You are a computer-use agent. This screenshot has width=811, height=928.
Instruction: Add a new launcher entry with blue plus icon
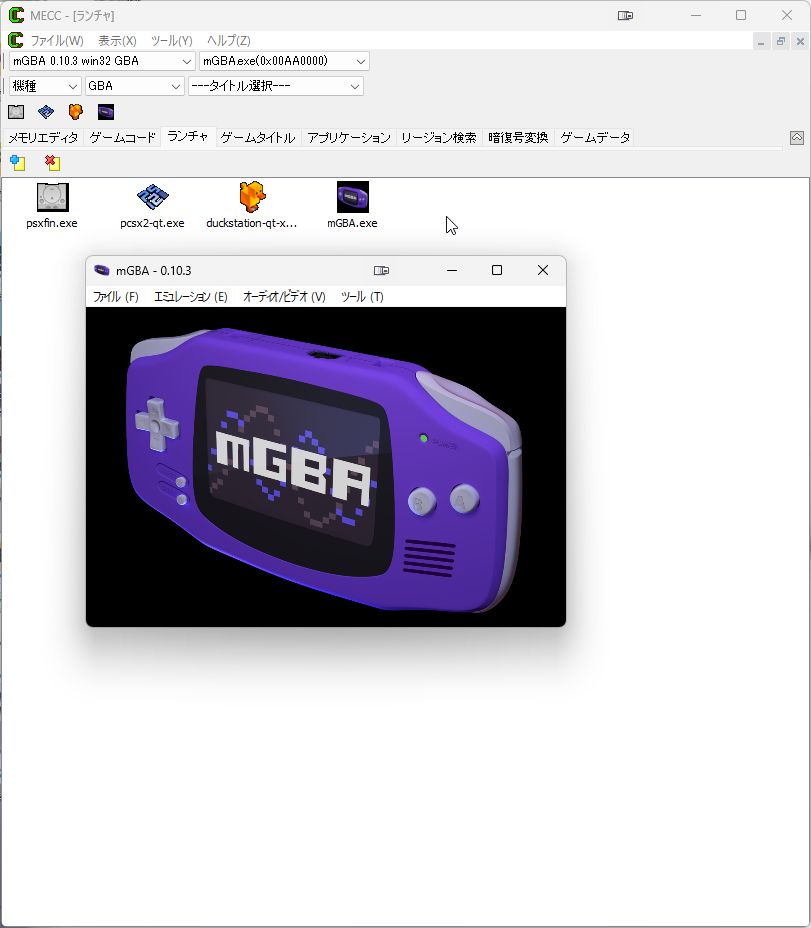(17, 163)
